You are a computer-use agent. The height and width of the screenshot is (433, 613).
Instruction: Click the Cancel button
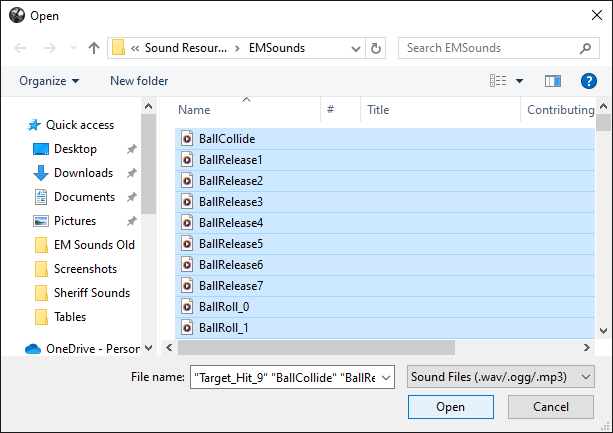551,407
